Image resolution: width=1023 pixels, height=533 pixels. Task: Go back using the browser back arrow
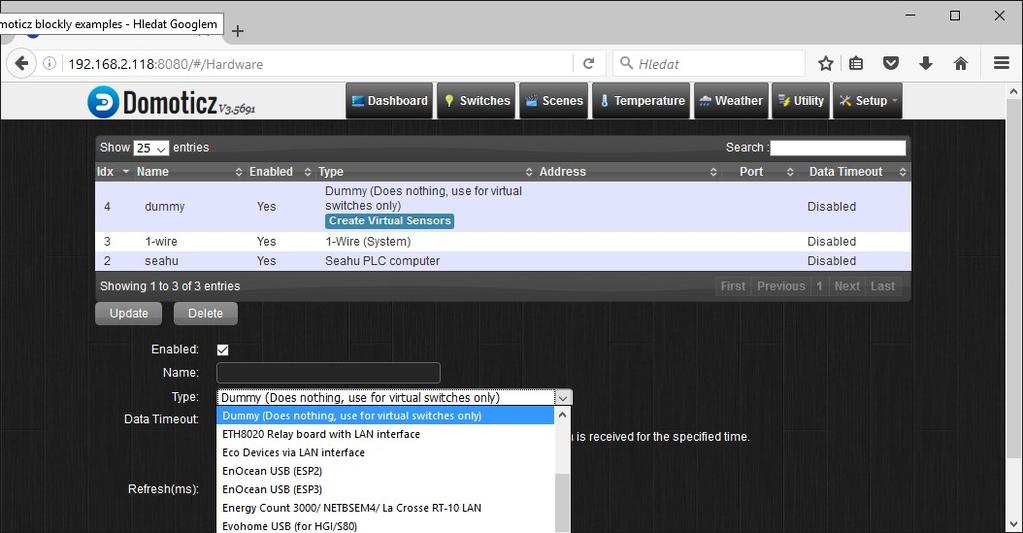[x=21, y=64]
